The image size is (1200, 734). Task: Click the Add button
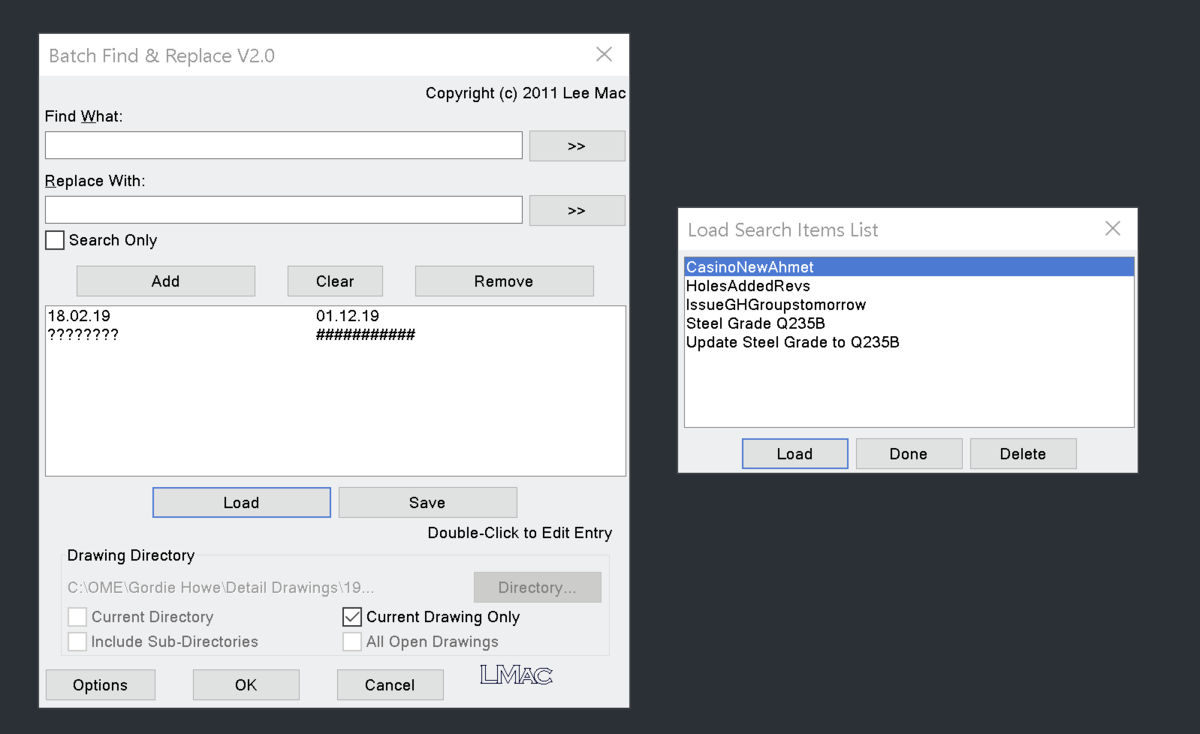[166, 281]
